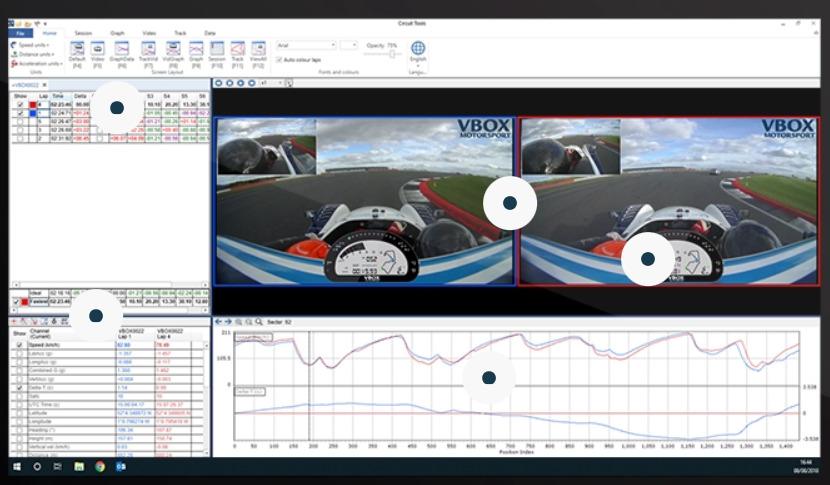The width and height of the screenshot is (830, 485).
Task: Select the TrackVid [F7] layout icon
Action: (148, 49)
